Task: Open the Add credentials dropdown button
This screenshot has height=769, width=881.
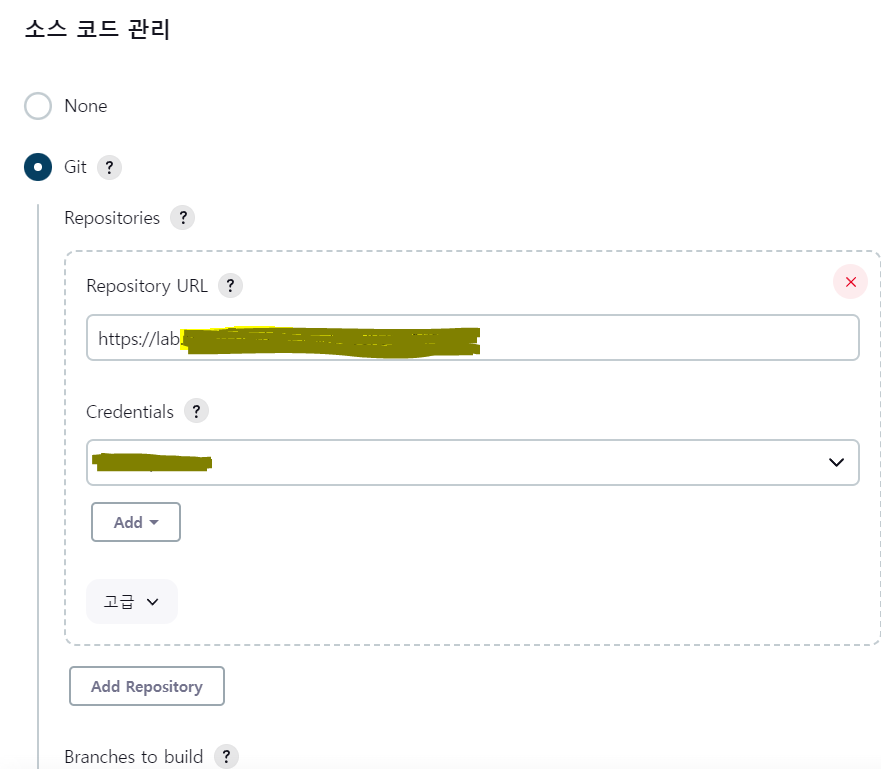Action: click(136, 522)
